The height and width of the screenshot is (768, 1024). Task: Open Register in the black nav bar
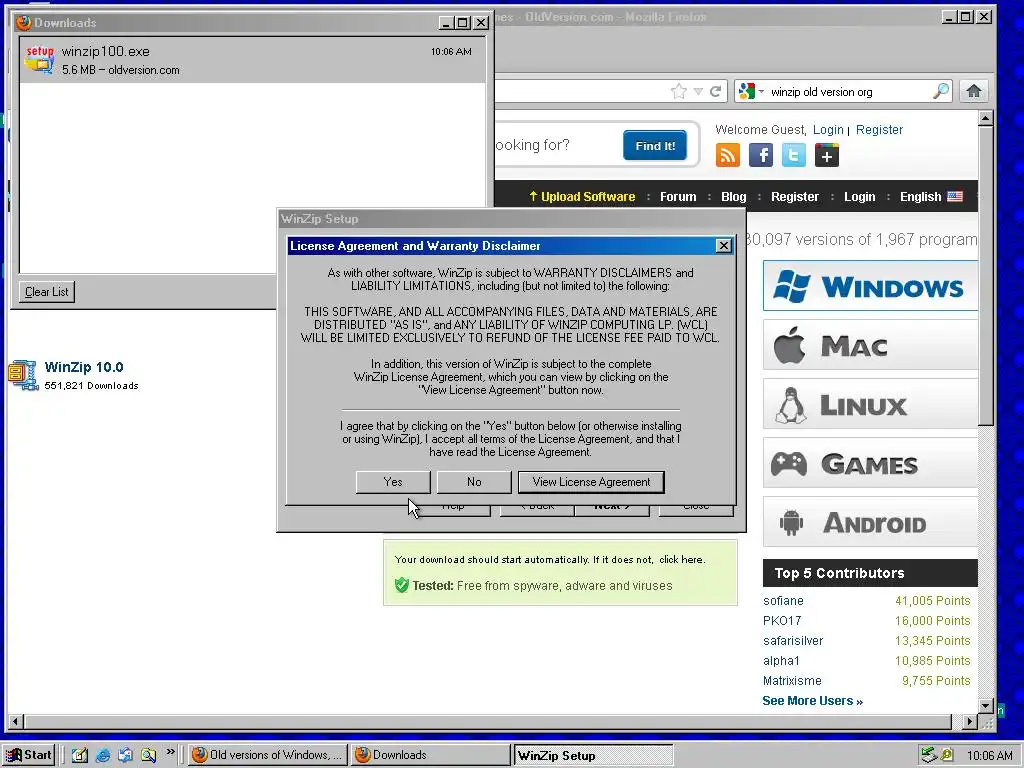794,197
